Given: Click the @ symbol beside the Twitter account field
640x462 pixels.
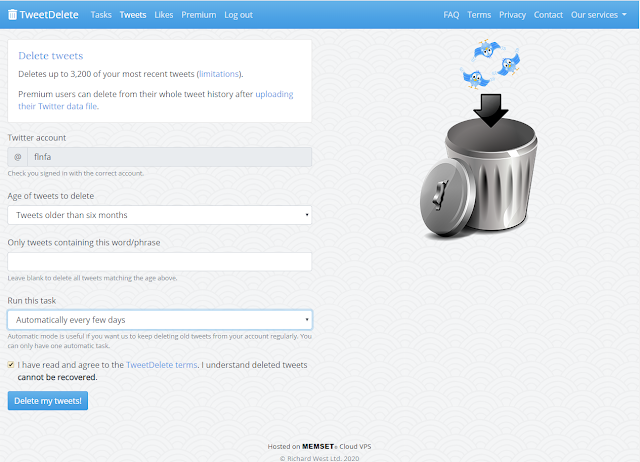Looking at the screenshot, I should tap(18, 157).
